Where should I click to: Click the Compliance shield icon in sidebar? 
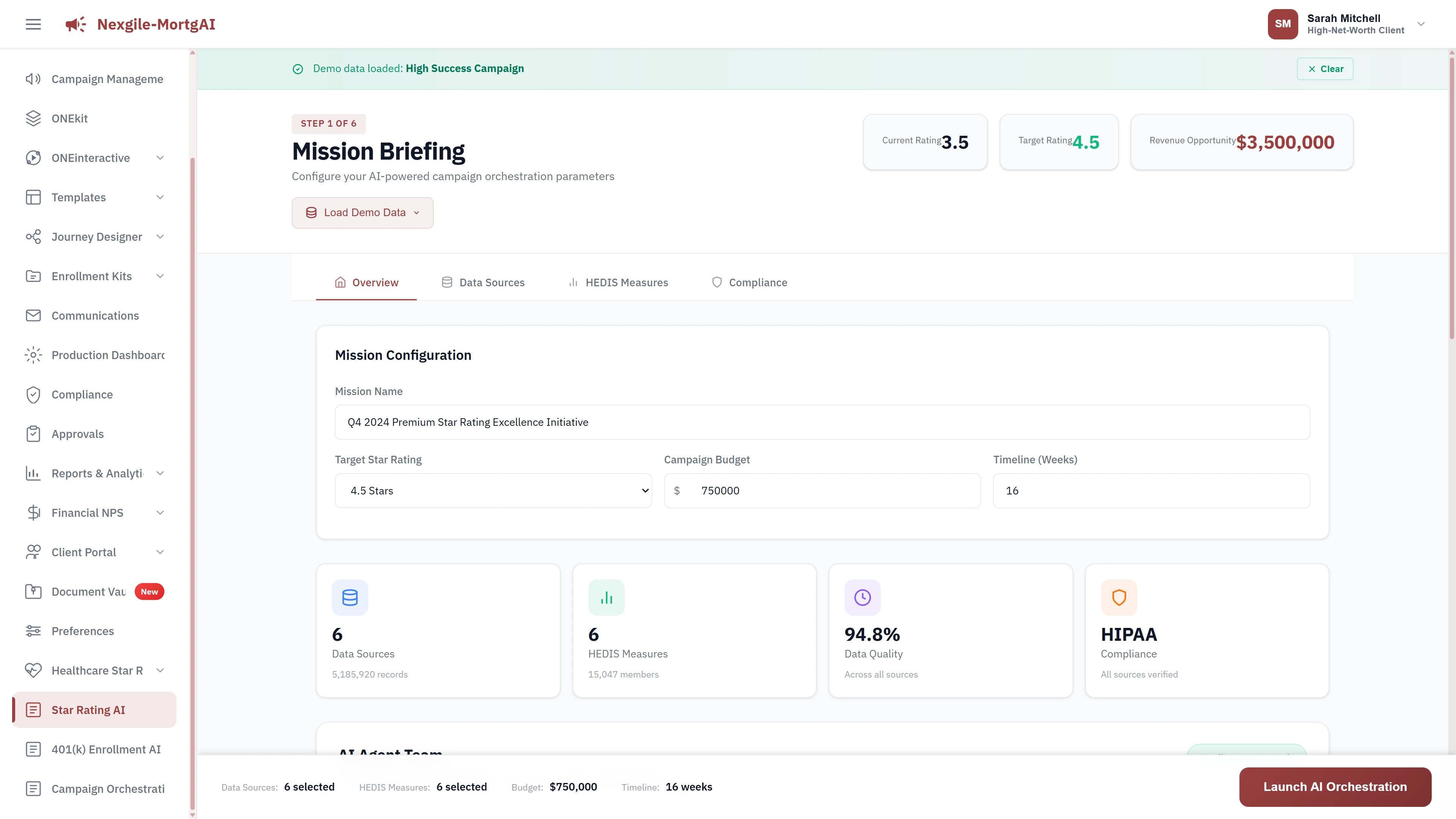click(x=33, y=394)
